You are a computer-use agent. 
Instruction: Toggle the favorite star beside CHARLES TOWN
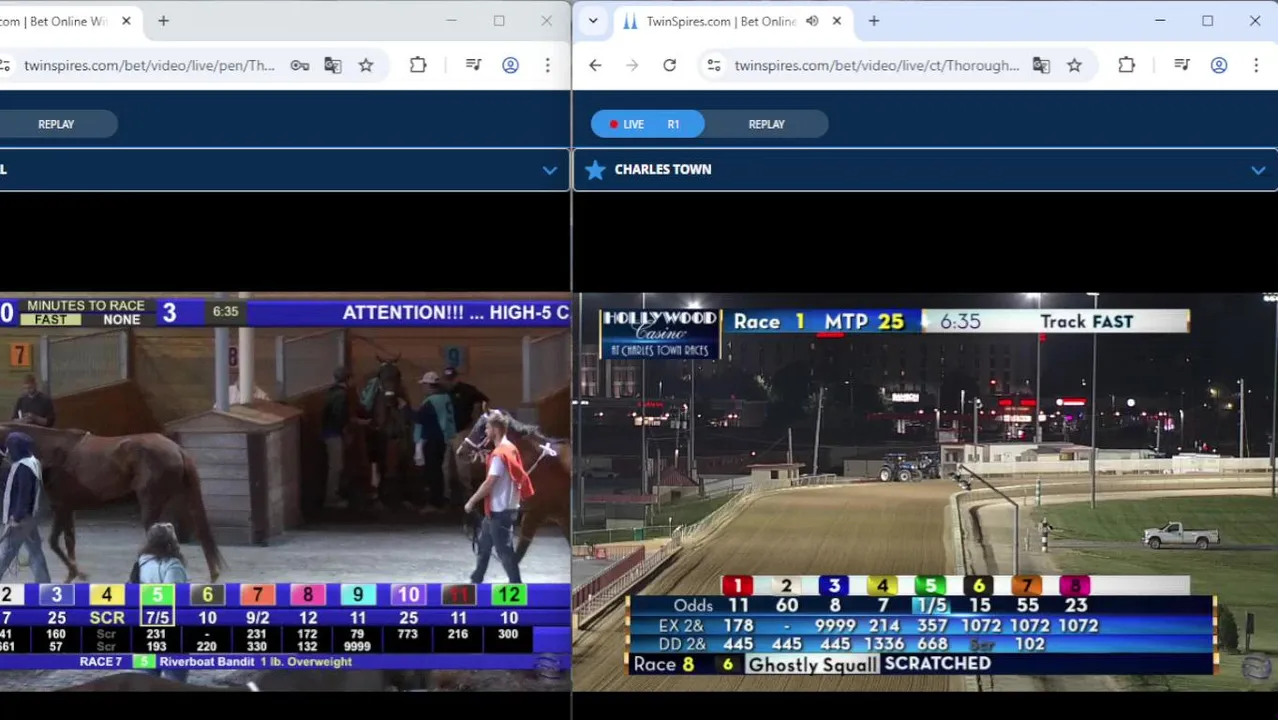pyautogui.click(x=595, y=170)
